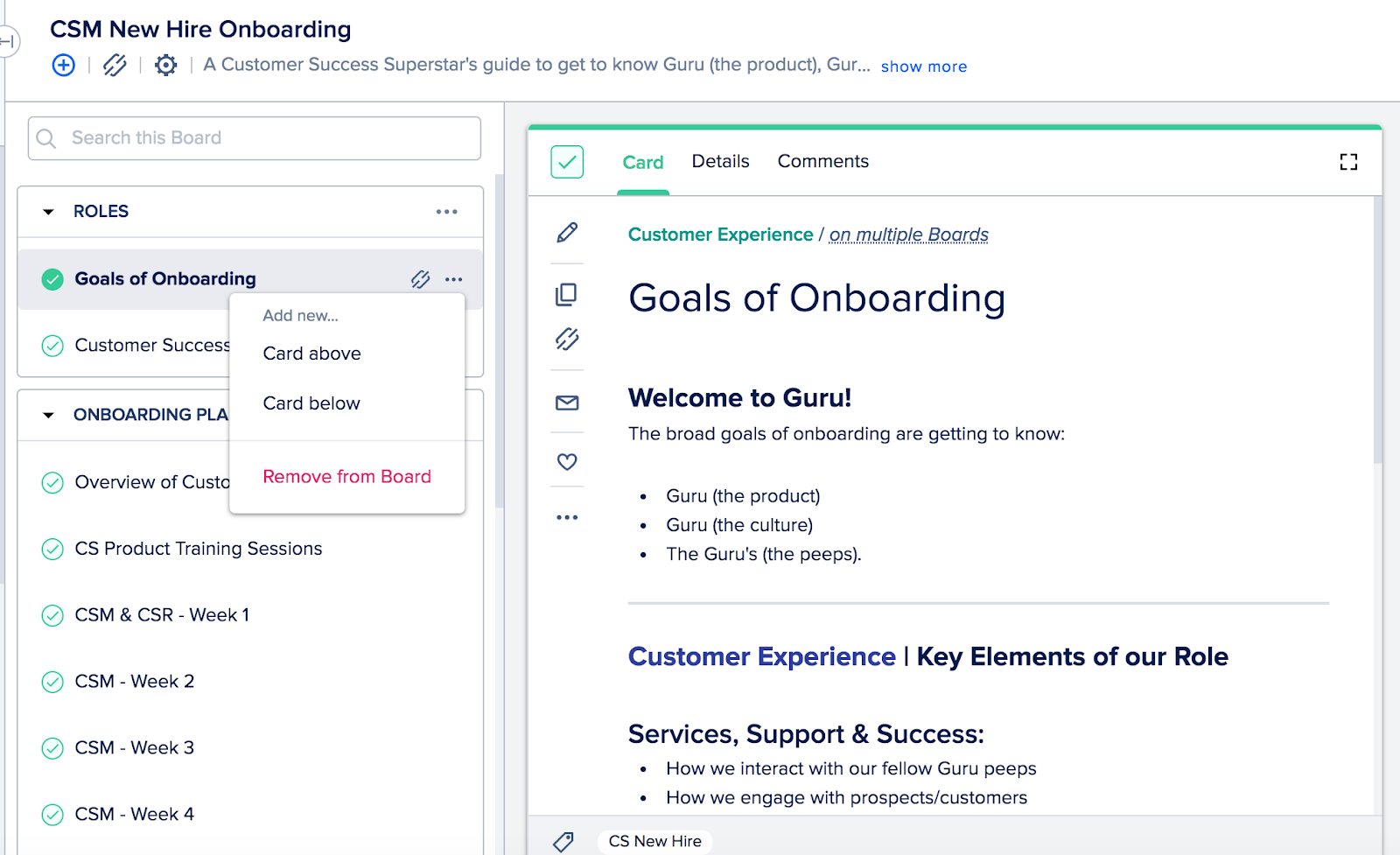Open the CS Product Training Sessions card
Image resolution: width=1400 pixels, height=855 pixels.
point(199,549)
